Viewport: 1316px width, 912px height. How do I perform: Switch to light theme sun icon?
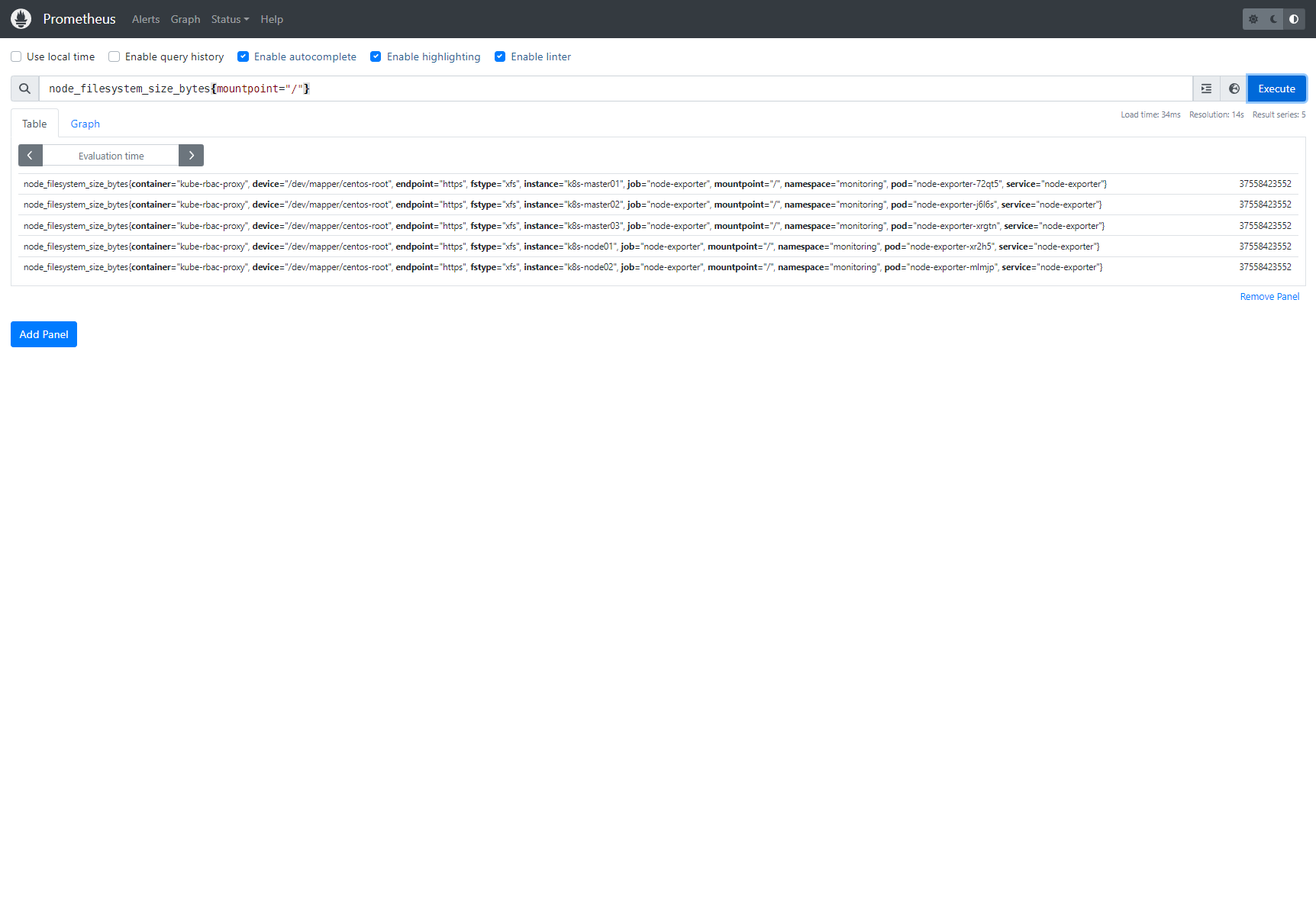pos(1253,19)
